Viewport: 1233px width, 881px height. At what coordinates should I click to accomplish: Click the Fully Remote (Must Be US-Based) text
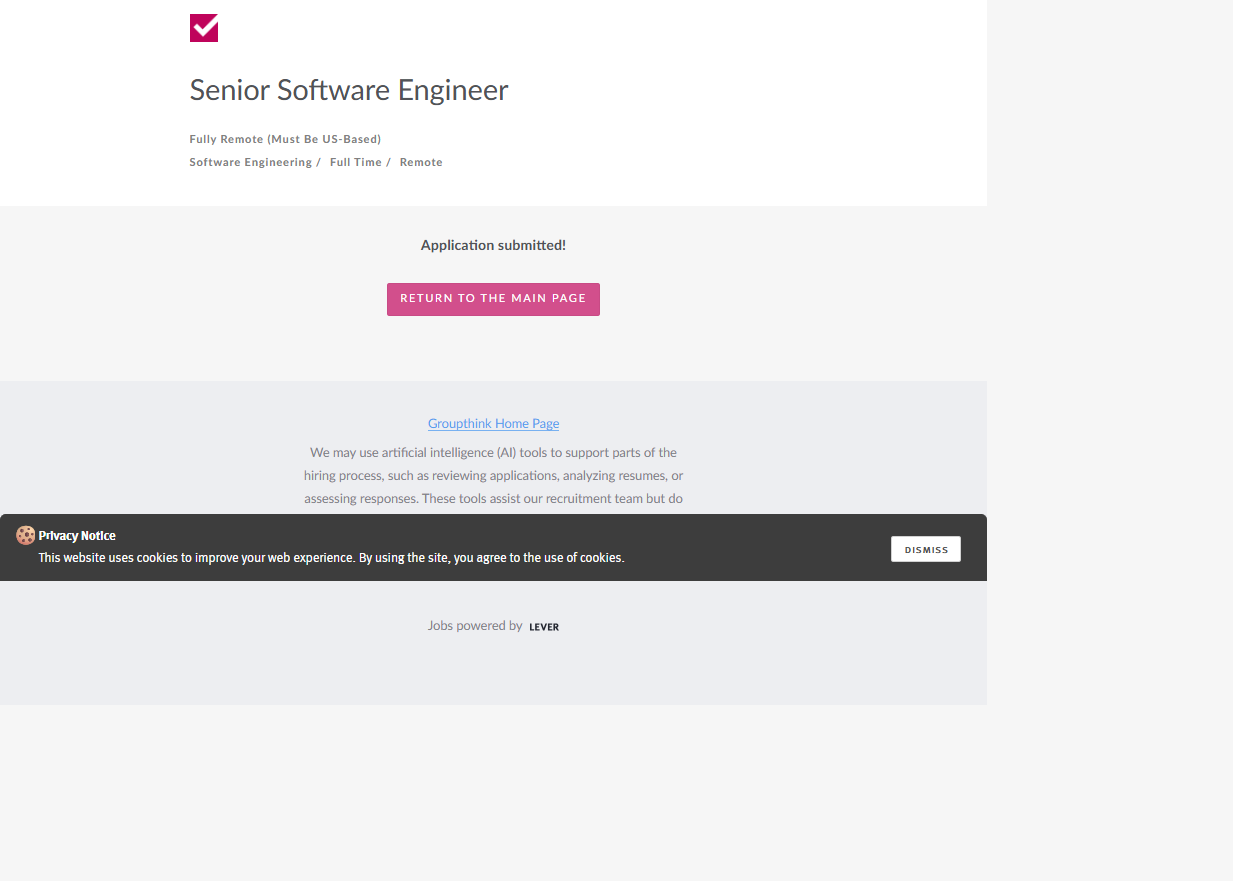(285, 139)
